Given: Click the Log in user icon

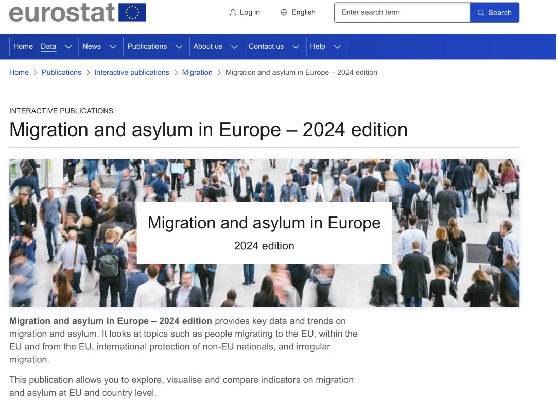Looking at the screenshot, I should pos(233,12).
